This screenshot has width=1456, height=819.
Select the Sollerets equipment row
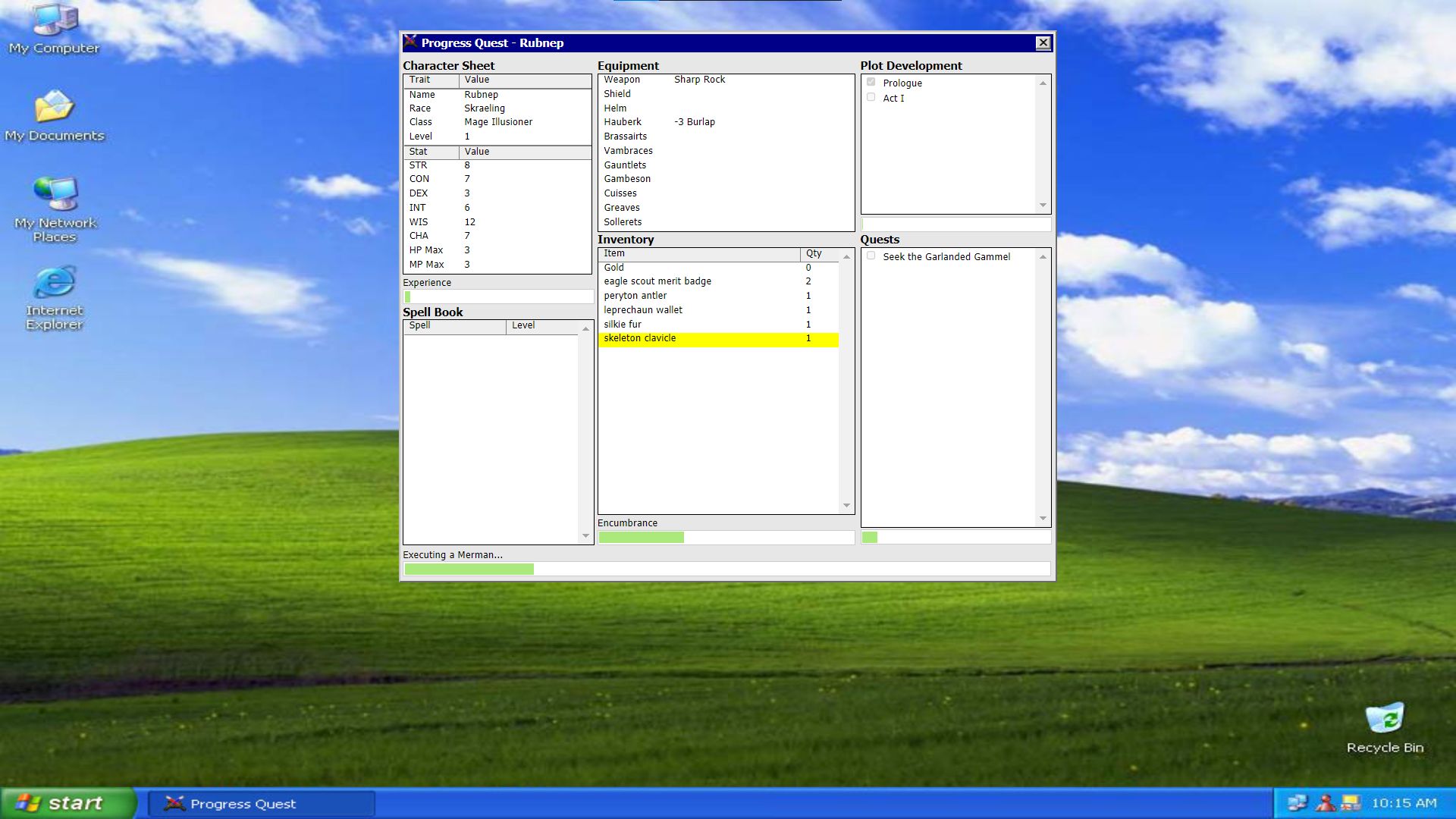[x=726, y=222]
